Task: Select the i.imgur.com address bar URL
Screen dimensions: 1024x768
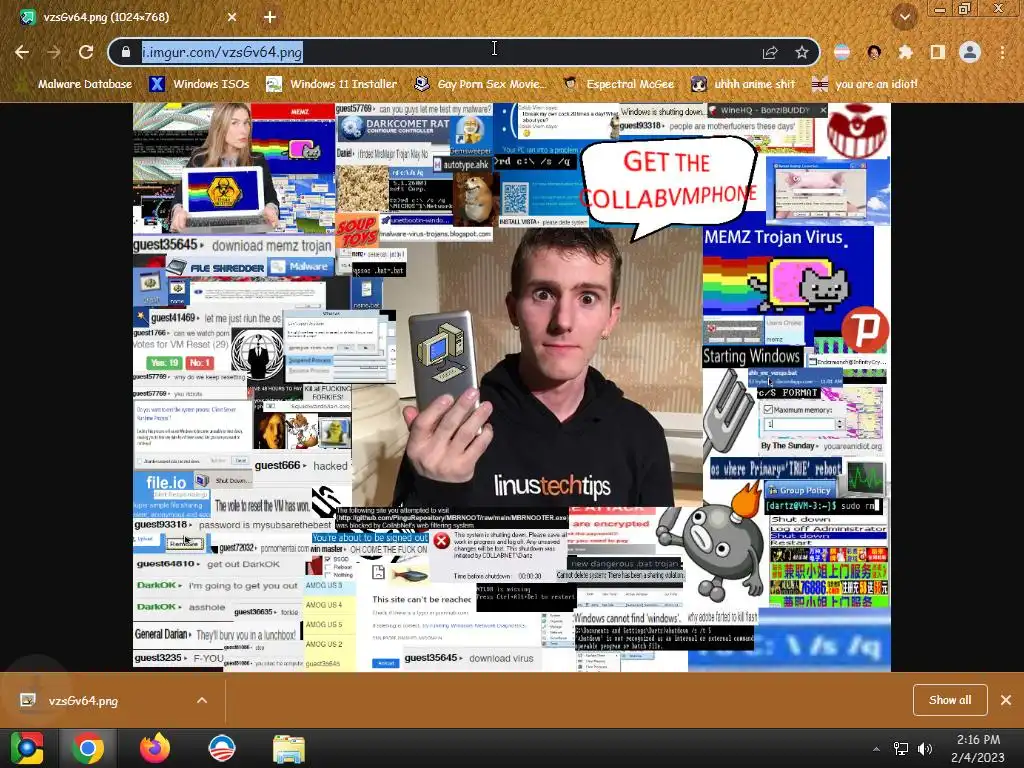Action: (222, 52)
